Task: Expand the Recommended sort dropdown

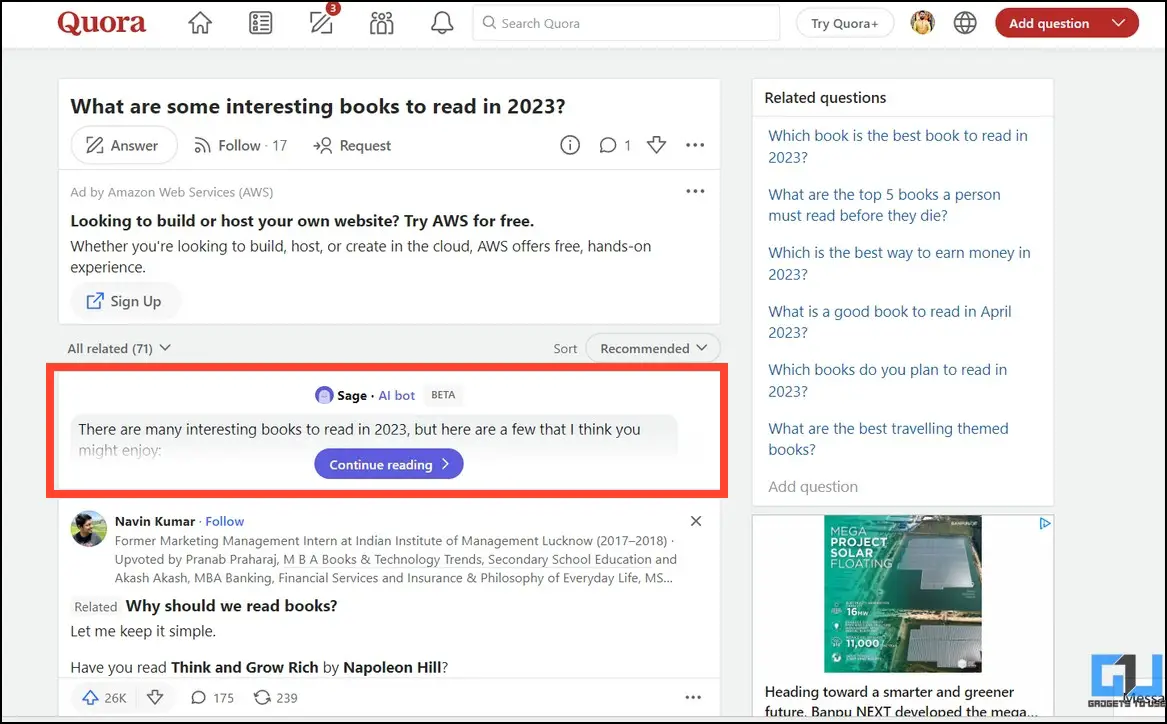Action: (x=653, y=348)
